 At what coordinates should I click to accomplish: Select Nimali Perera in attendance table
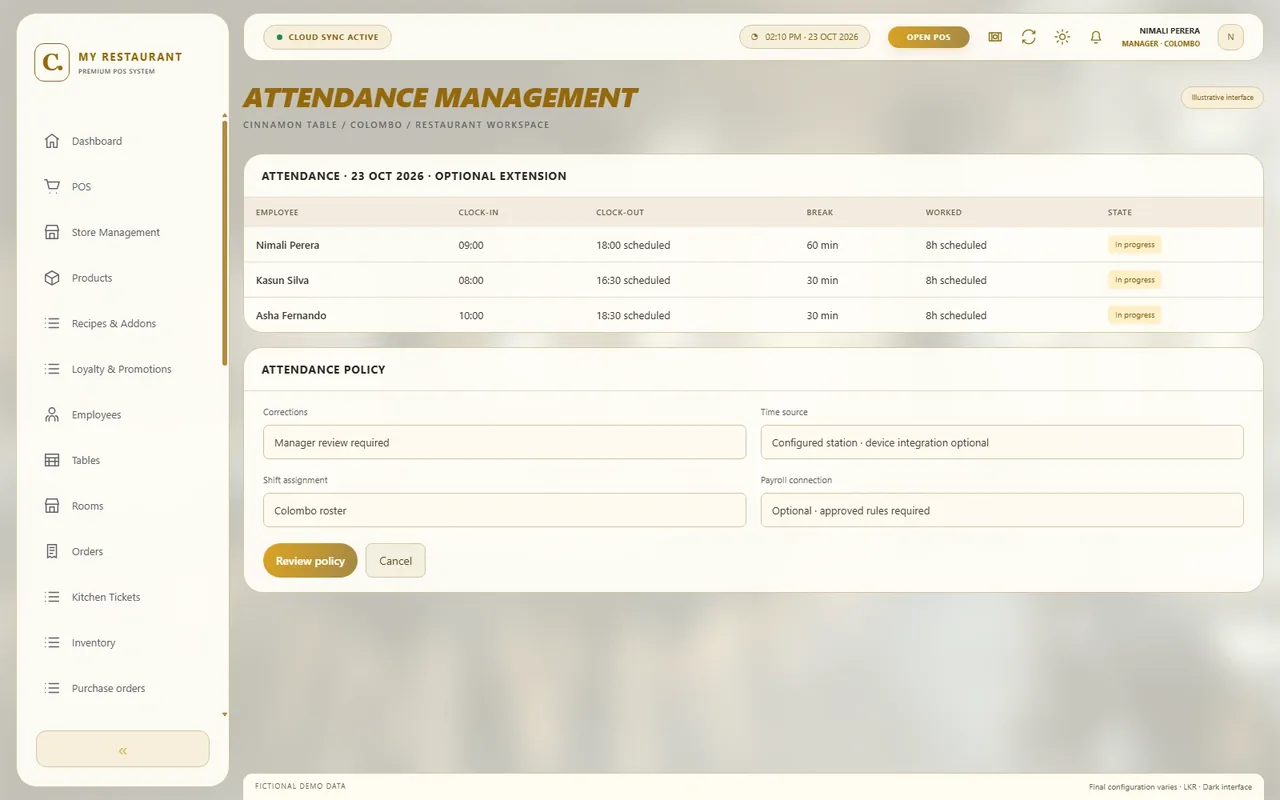288,245
